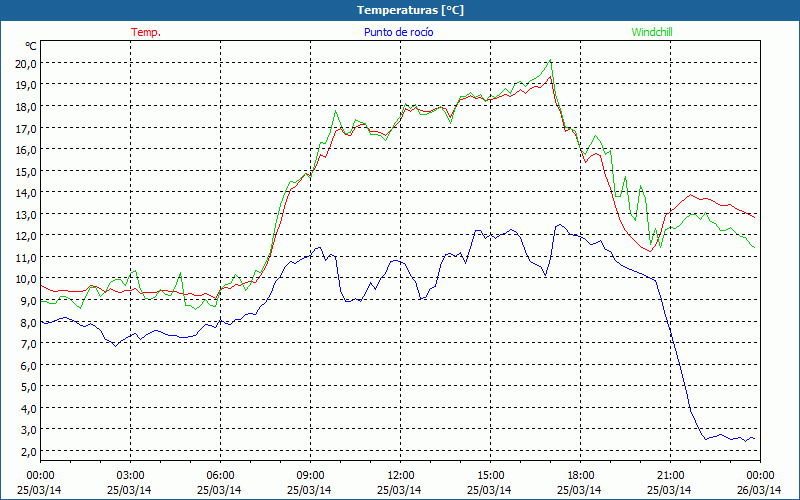Viewport: 800px width, 500px height.
Task: Click the 18,0 value on temperature axis
Action: pyautogui.click(x=27, y=107)
